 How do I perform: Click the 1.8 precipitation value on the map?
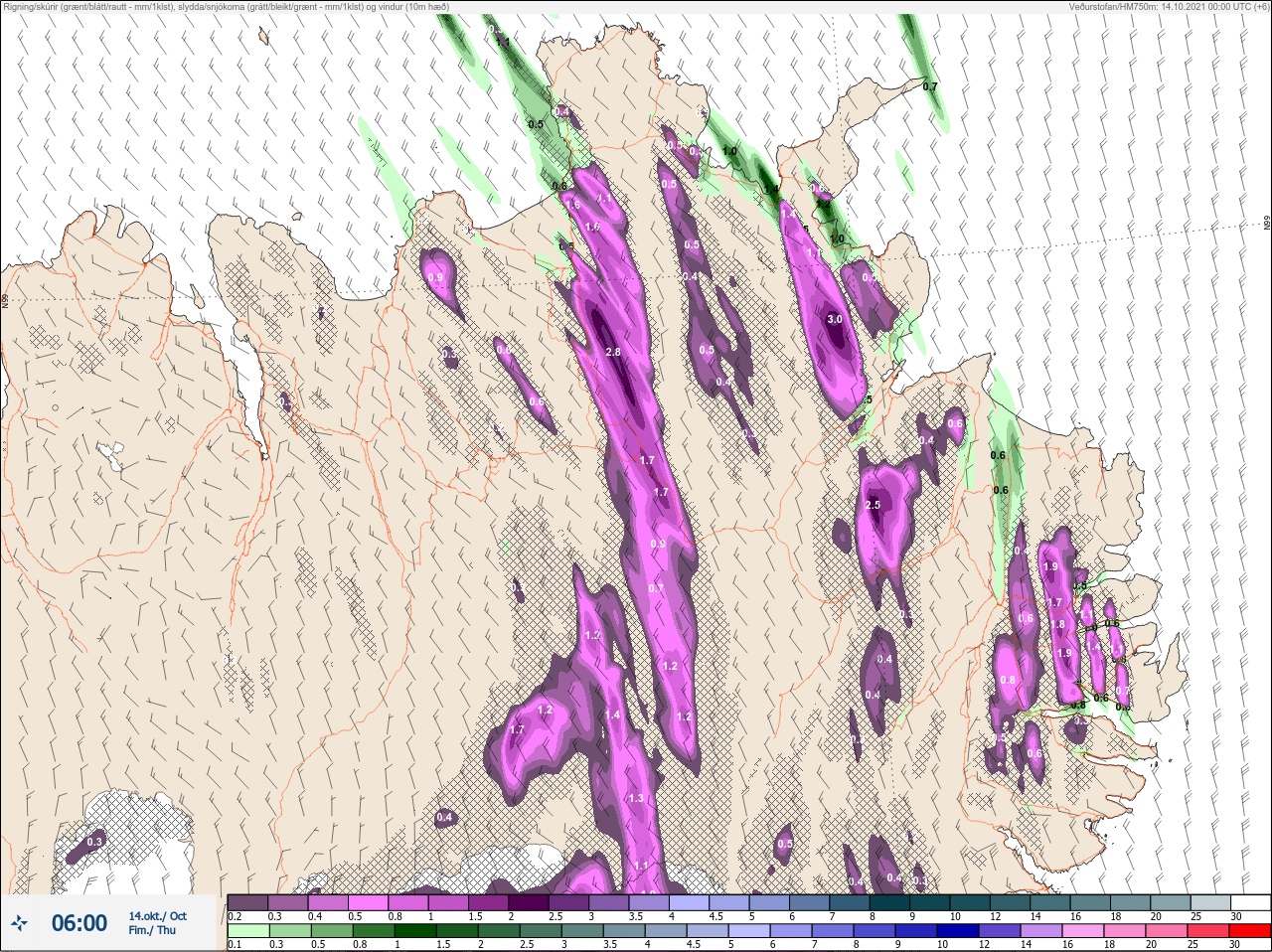tap(1058, 624)
